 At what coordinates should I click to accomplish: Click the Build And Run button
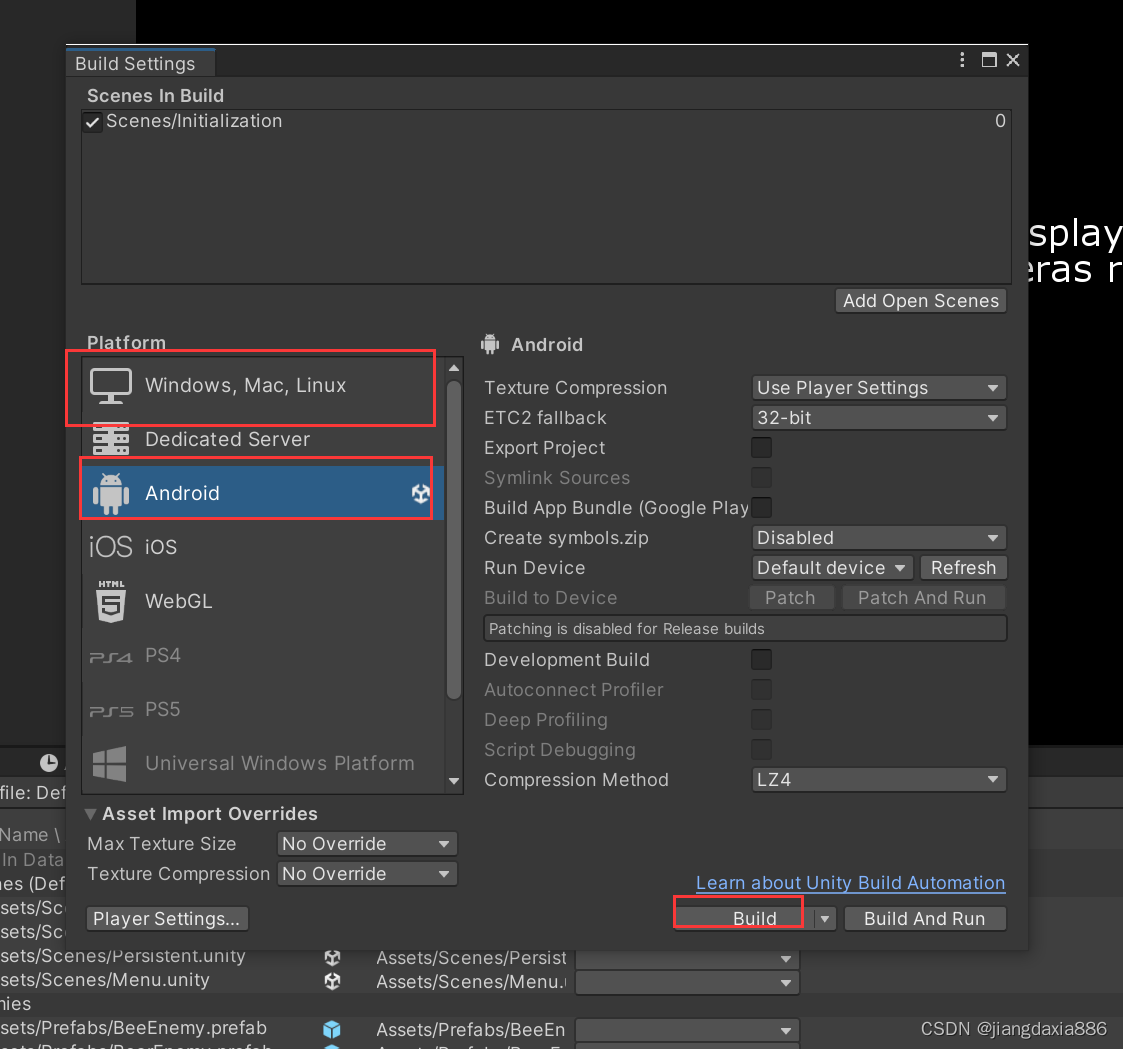pyautogui.click(x=925, y=919)
